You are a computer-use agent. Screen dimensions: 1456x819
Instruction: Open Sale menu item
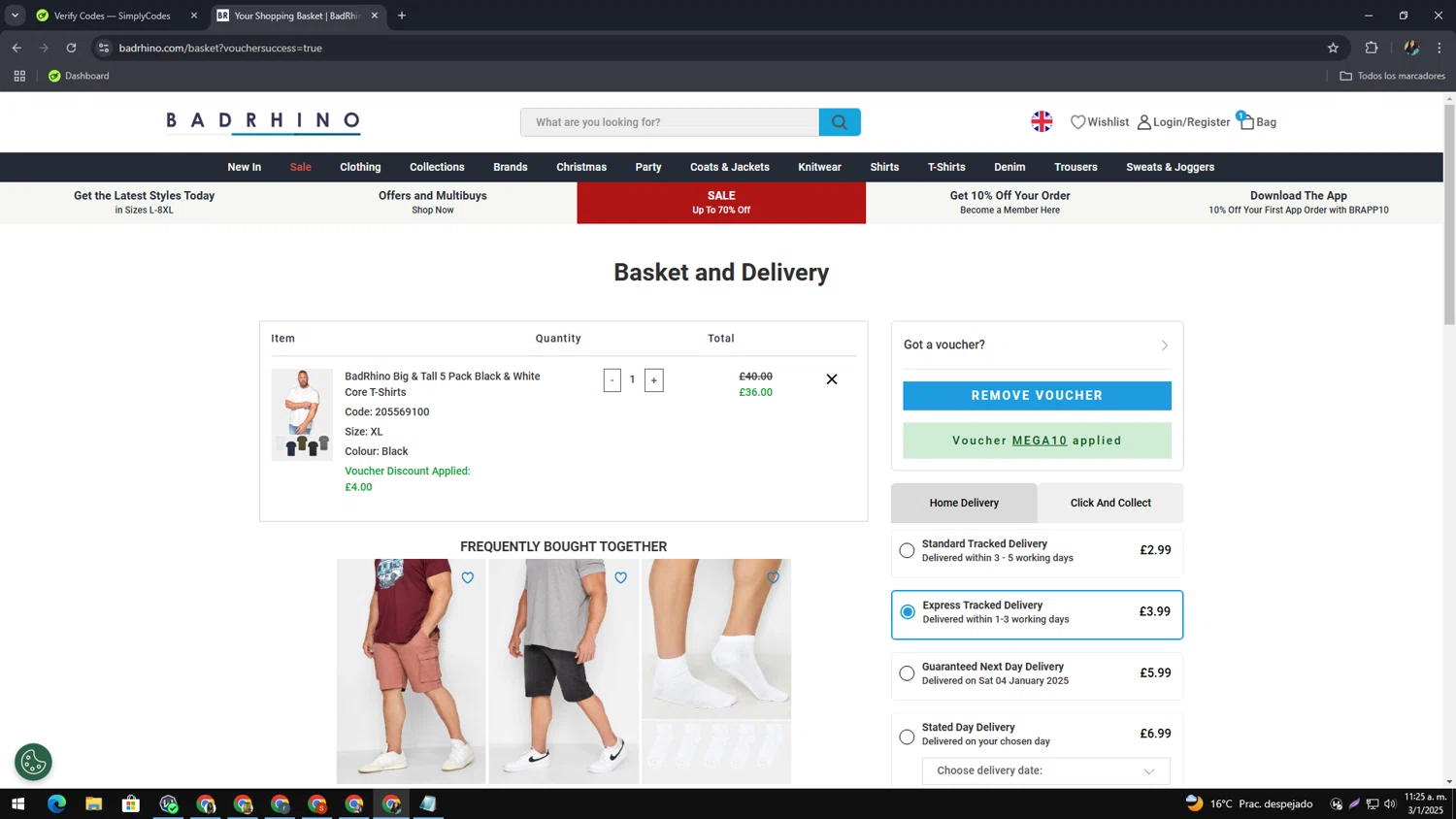click(301, 167)
